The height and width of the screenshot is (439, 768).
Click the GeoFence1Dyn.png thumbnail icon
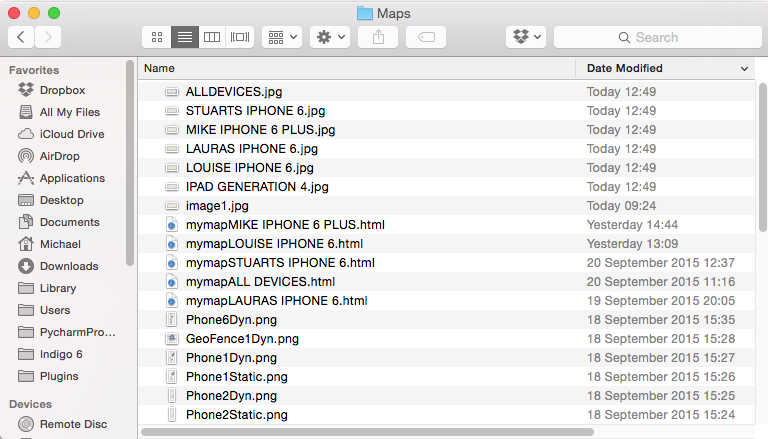point(171,339)
